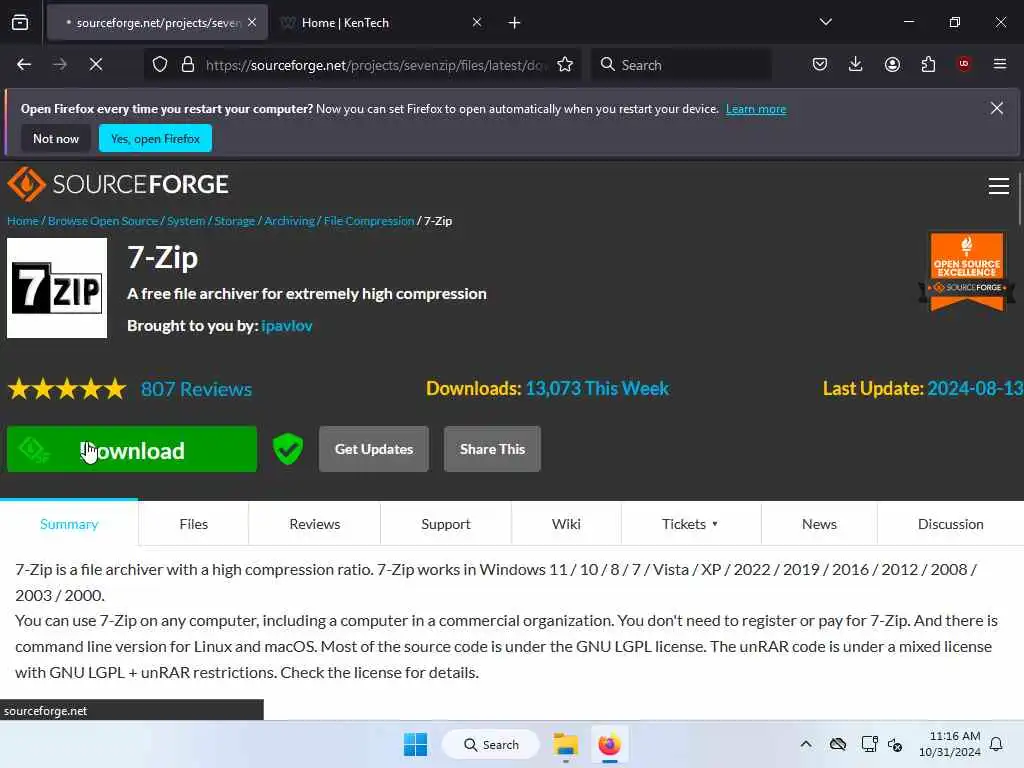Open extensions puzzle icon

point(928,64)
